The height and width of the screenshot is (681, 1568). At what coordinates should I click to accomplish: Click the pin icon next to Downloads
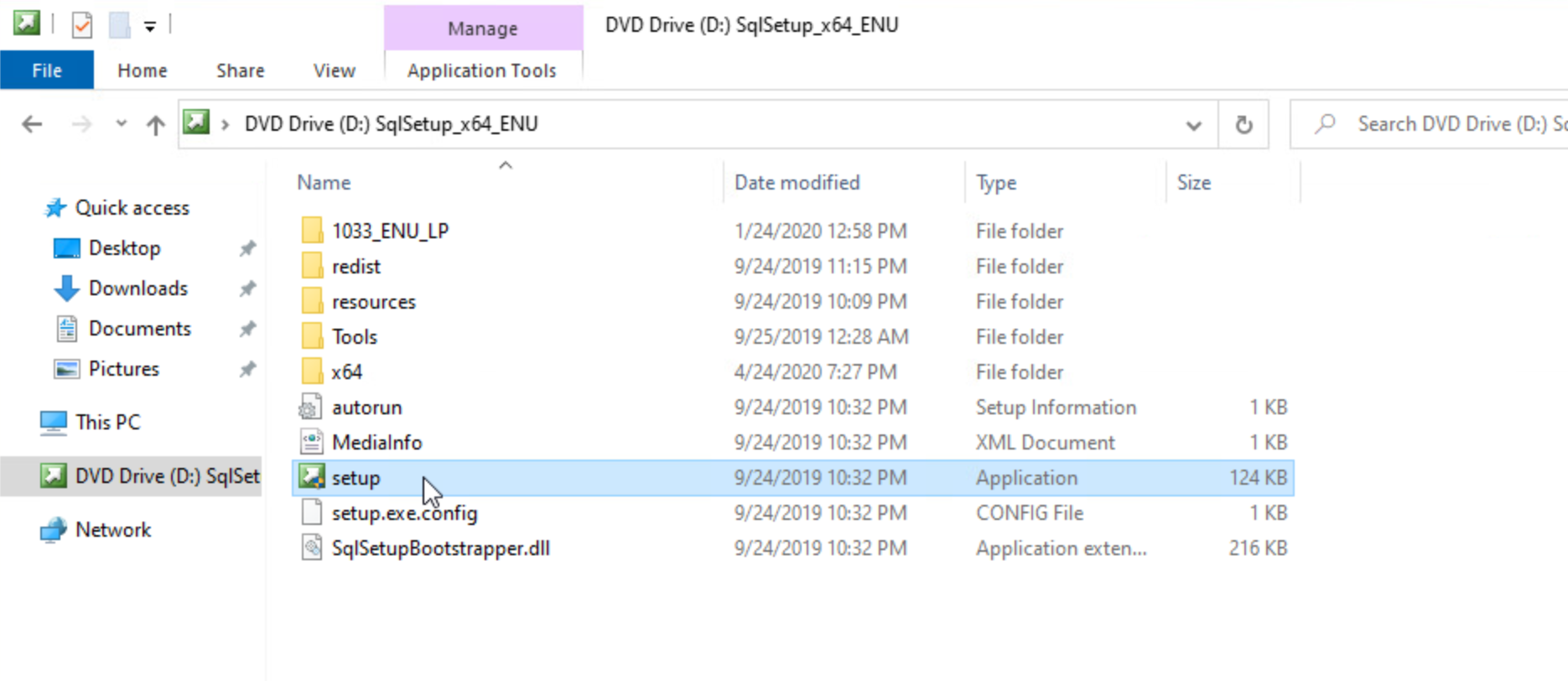pos(247,289)
